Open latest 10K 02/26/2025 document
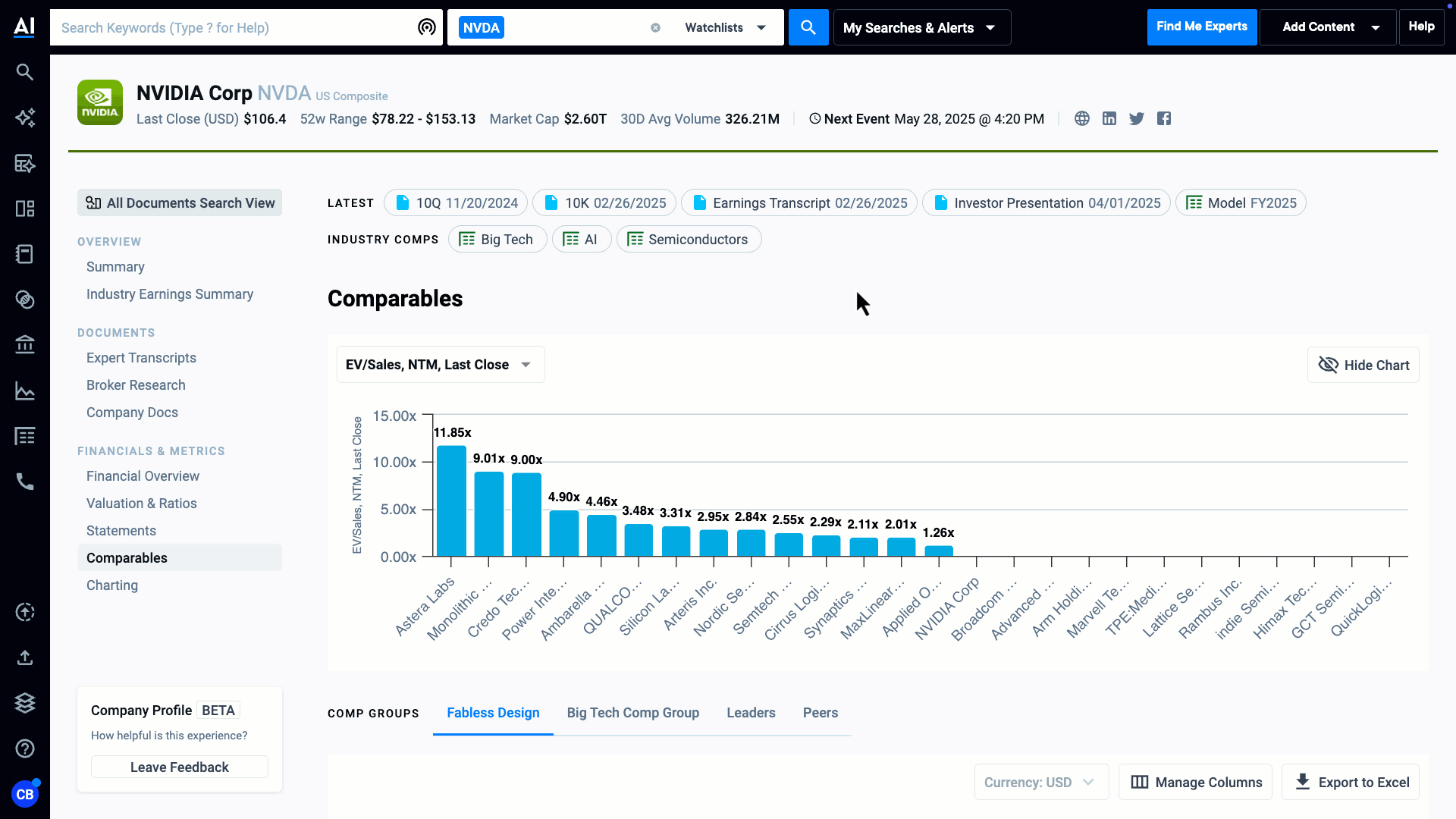 click(x=604, y=202)
